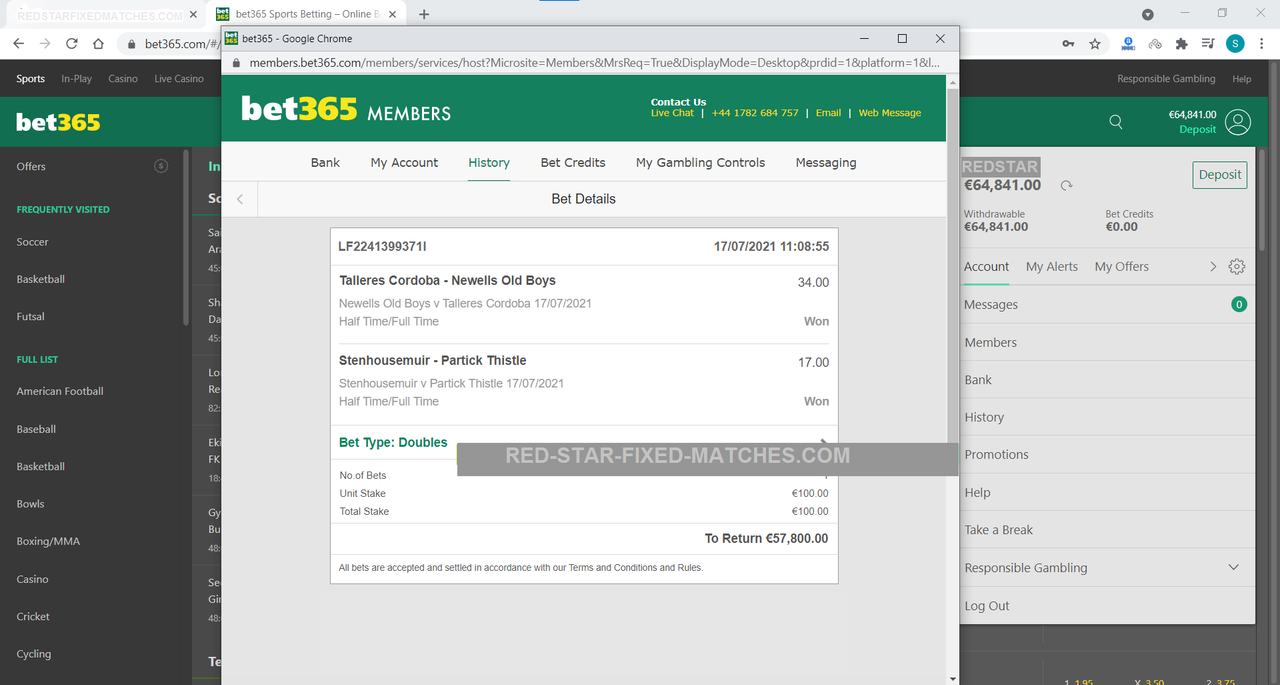
Task: Switch to My Alerts tab
Action: pyautogui.click(x=1052, y=267)
